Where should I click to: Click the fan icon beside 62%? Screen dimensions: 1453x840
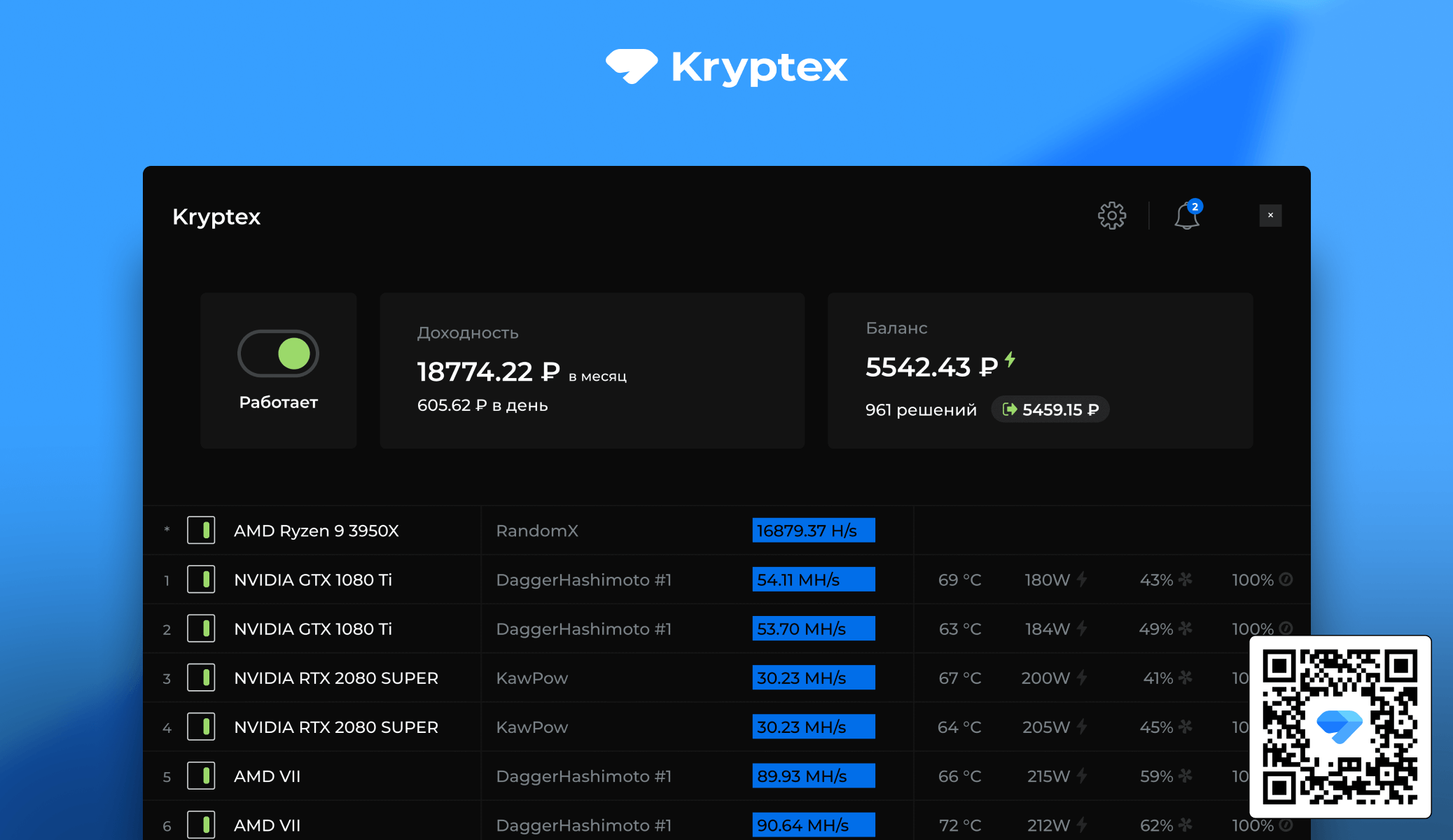coord(1185,824)
